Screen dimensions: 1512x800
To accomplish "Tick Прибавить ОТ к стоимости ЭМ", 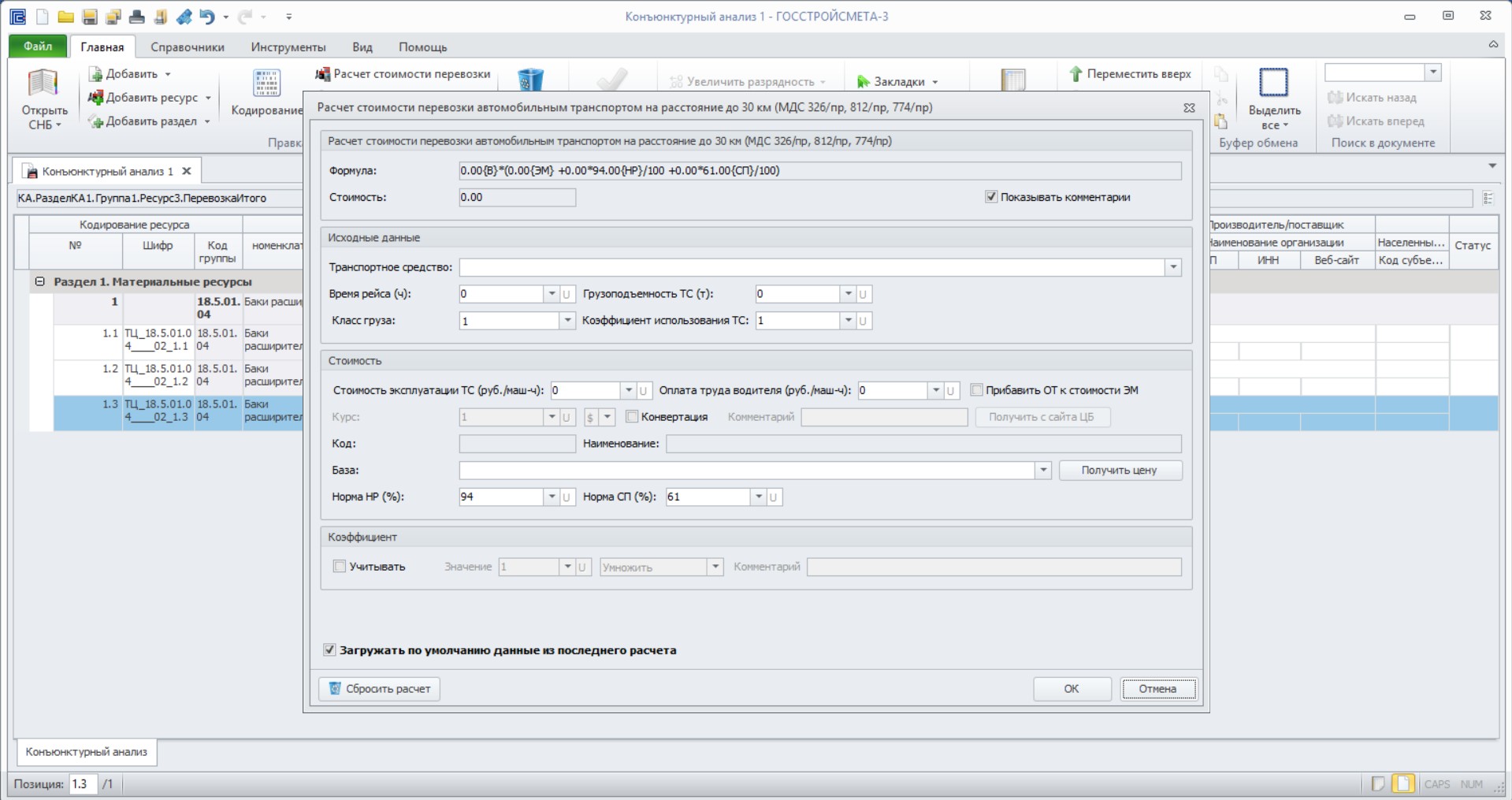I will [x=977, y=390].
